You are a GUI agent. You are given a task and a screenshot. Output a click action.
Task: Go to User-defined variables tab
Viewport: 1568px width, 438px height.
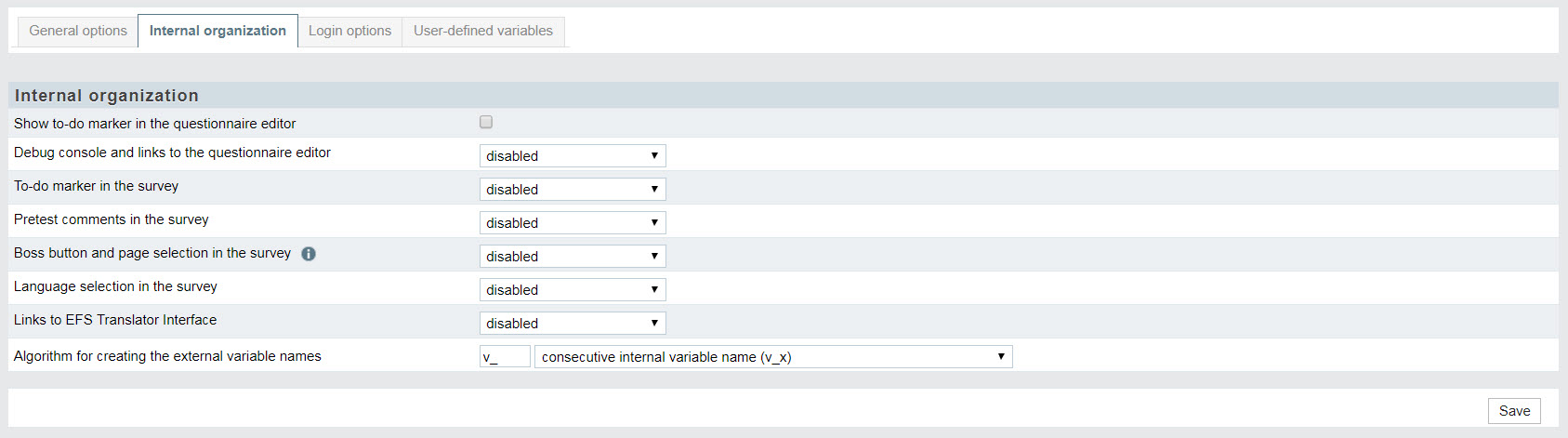(483, 31)
